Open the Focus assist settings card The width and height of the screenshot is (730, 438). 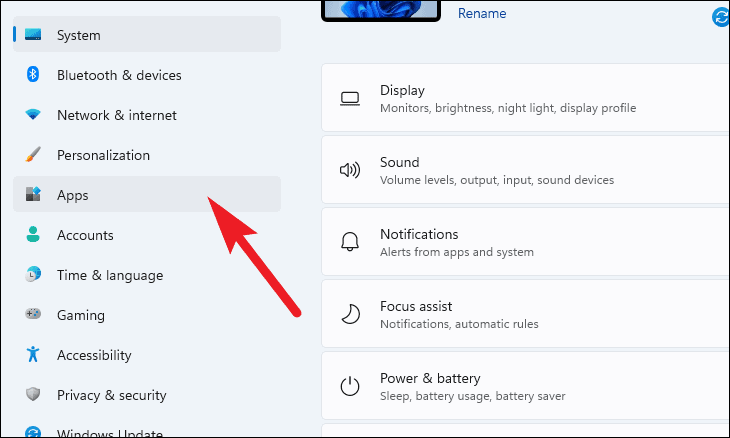(526, 314)
